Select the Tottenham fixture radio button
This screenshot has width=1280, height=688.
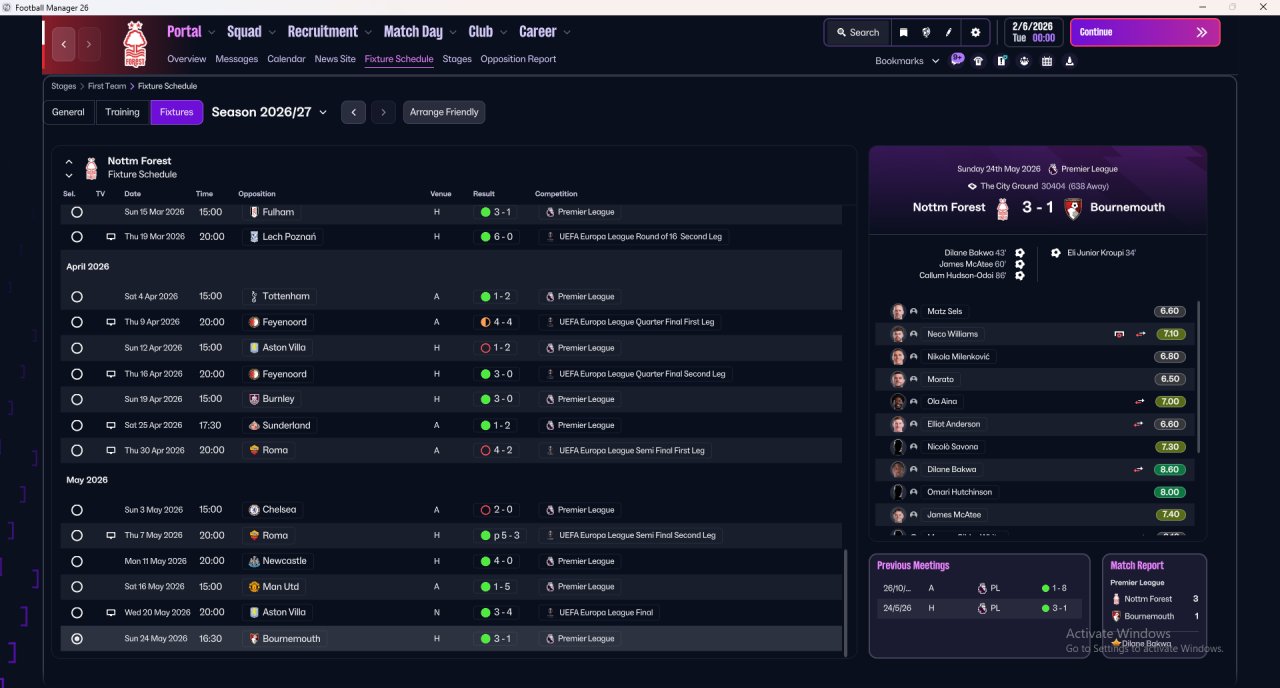tap(77, 297)
